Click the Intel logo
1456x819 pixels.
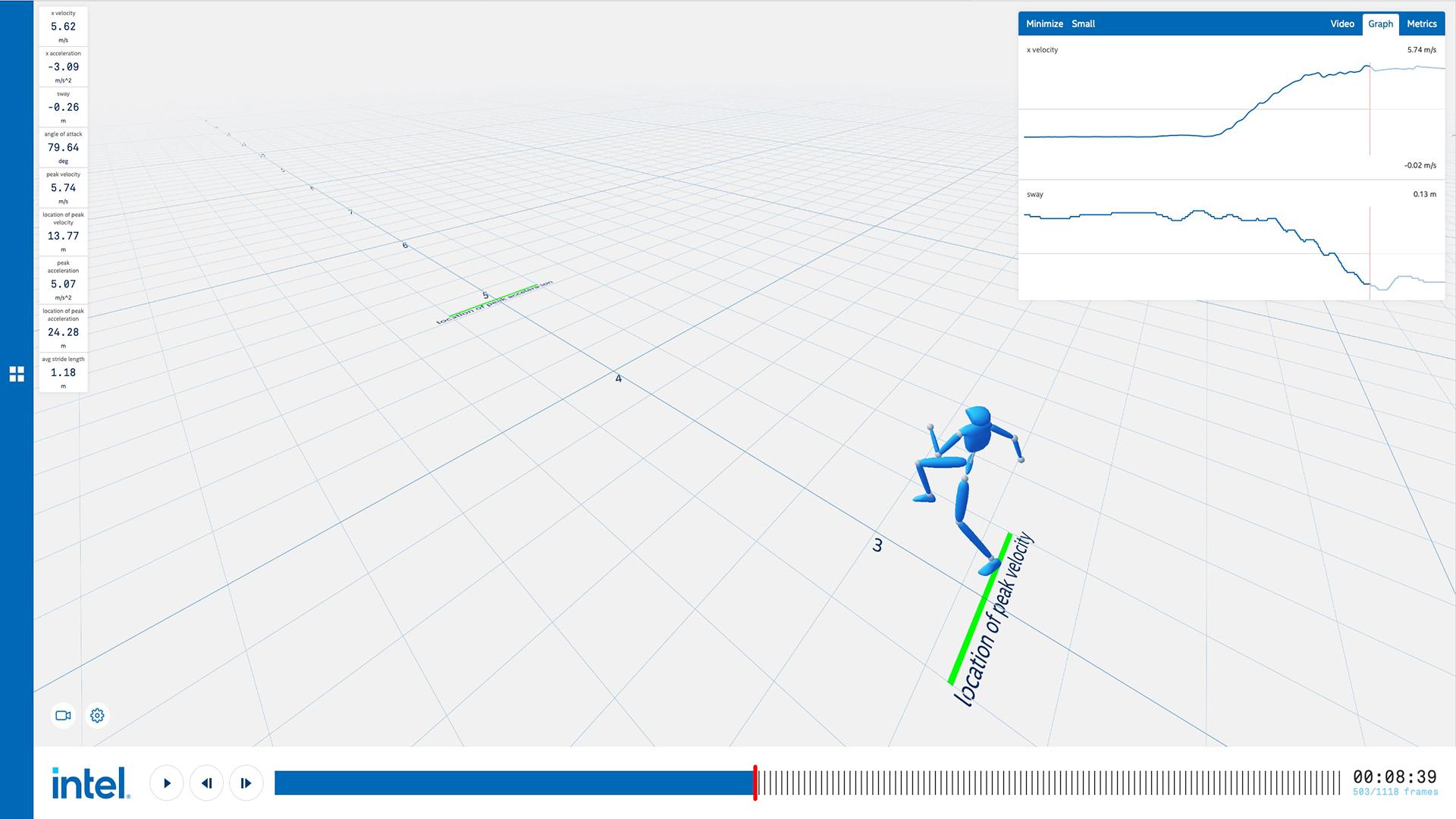point(91,783)
